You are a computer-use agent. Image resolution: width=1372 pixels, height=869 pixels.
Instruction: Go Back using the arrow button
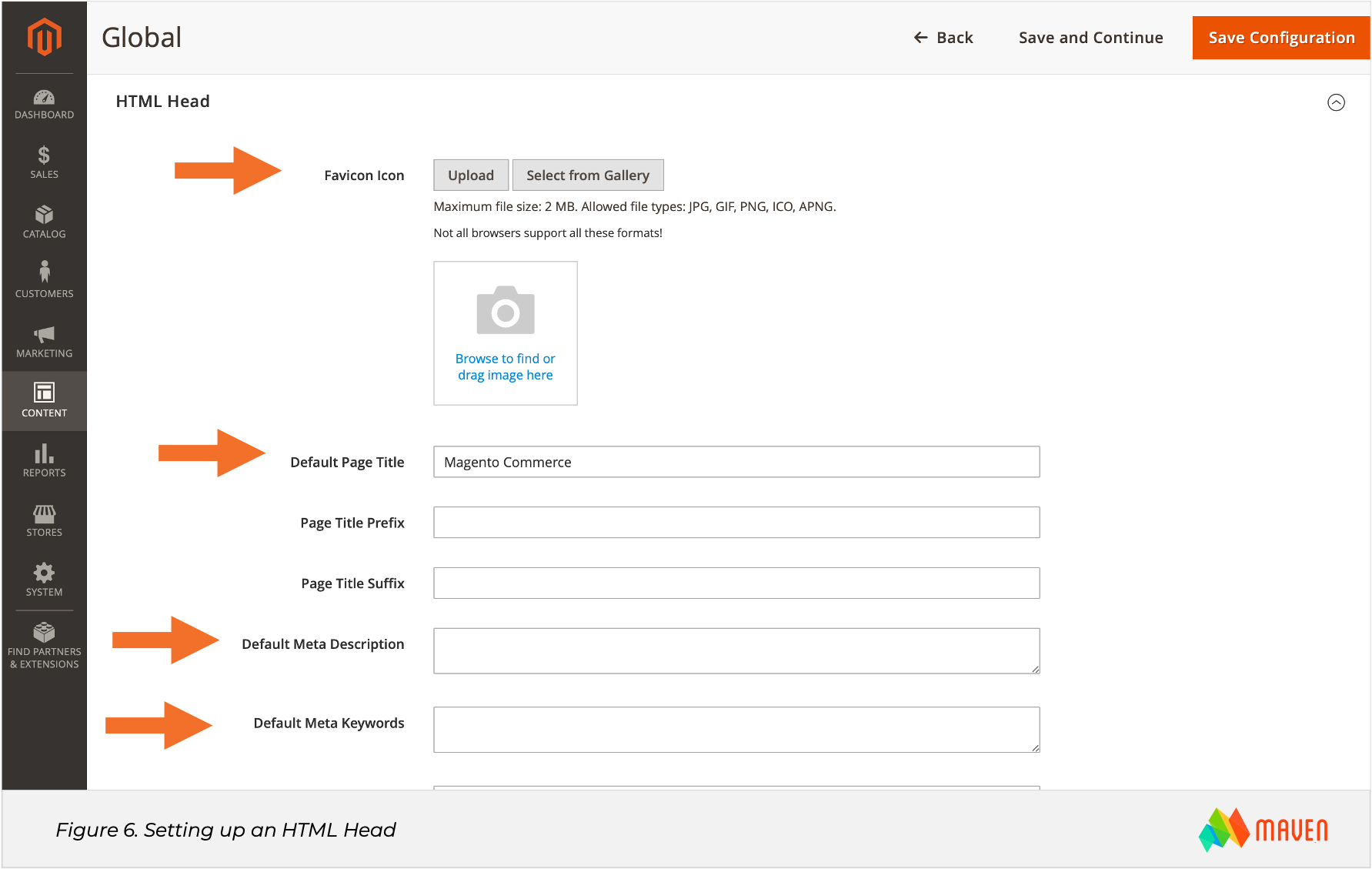943,38
